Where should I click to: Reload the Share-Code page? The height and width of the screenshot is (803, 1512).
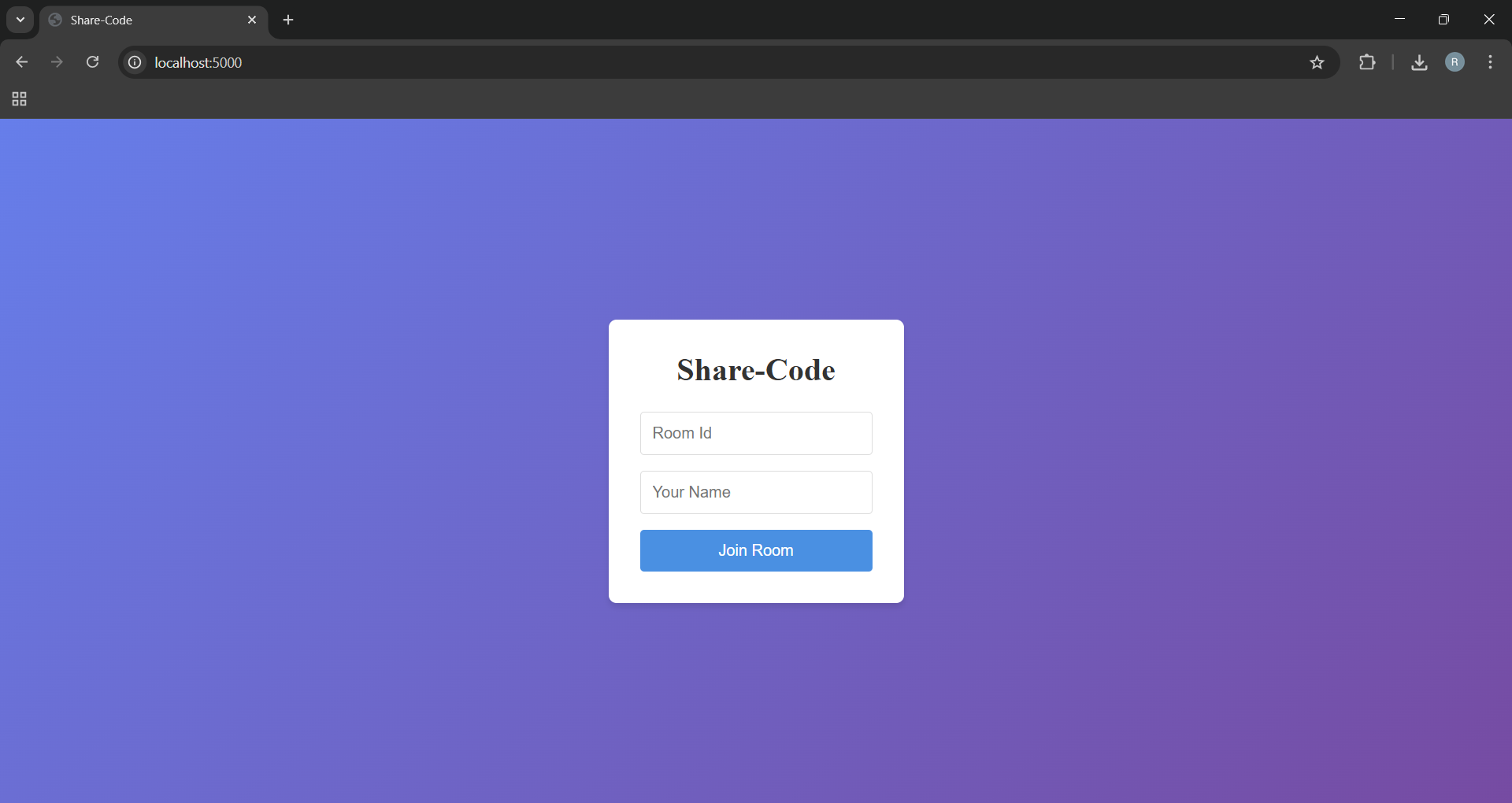(x=93, y=62)
